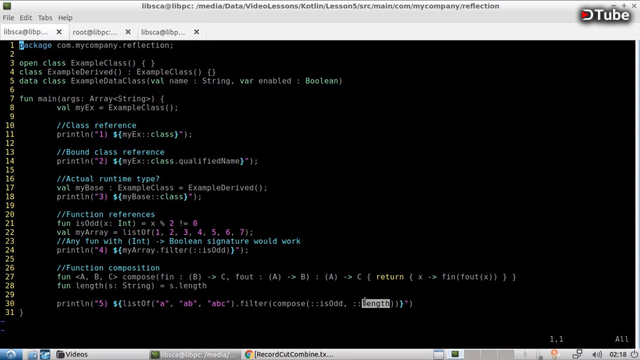This screenshot has height=360, width=640.
Task: Open the File menu
Action: pos(8,18)
